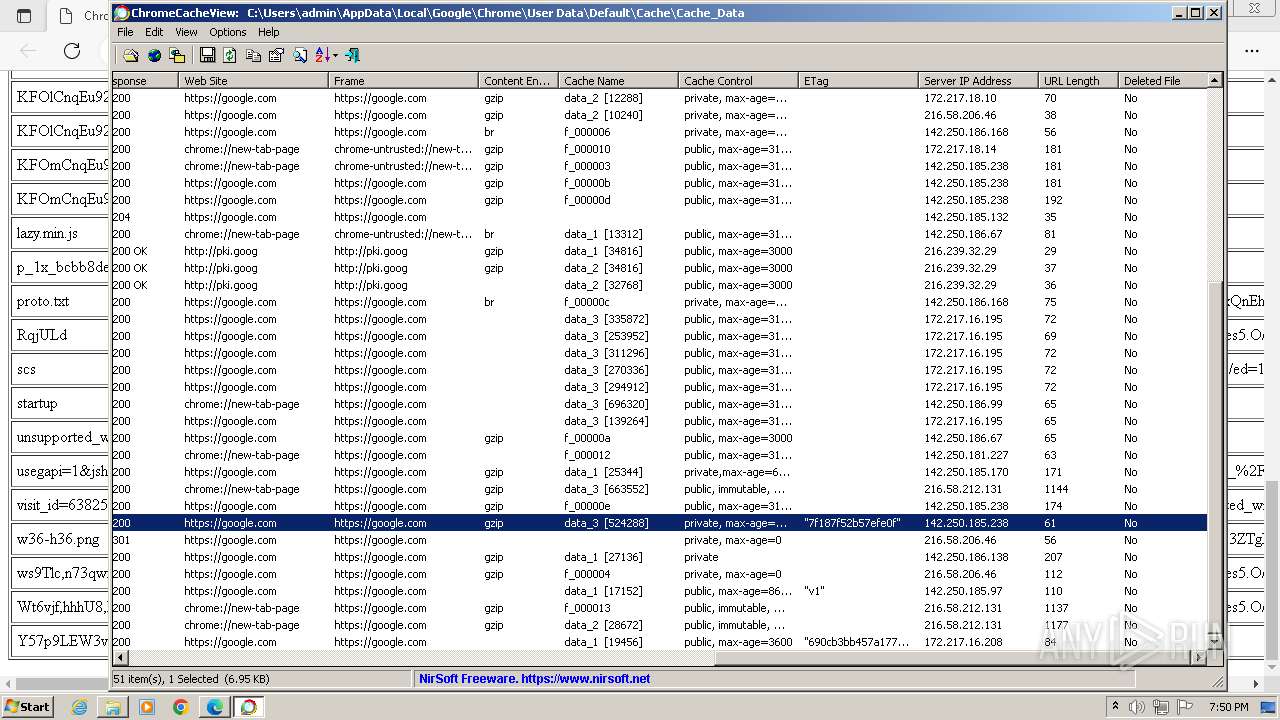1280x720 pixels.
Task: Sort by the Deleted File column header
Action: click(1162, 81)
